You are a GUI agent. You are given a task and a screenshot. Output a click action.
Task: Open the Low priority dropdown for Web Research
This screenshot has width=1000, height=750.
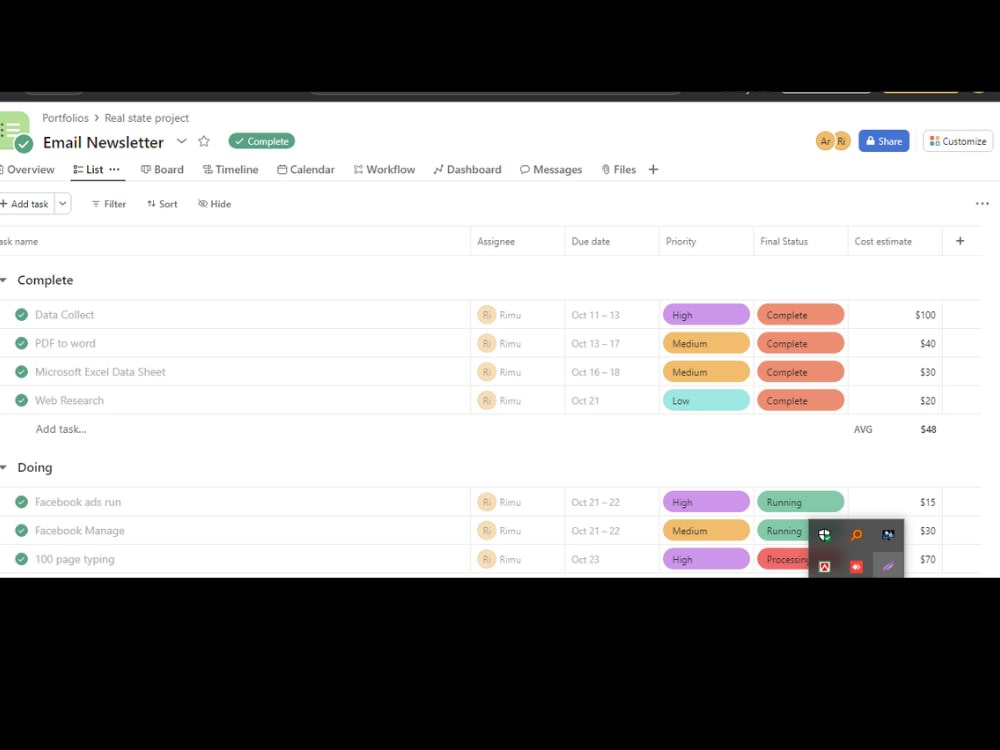point(706,401)
